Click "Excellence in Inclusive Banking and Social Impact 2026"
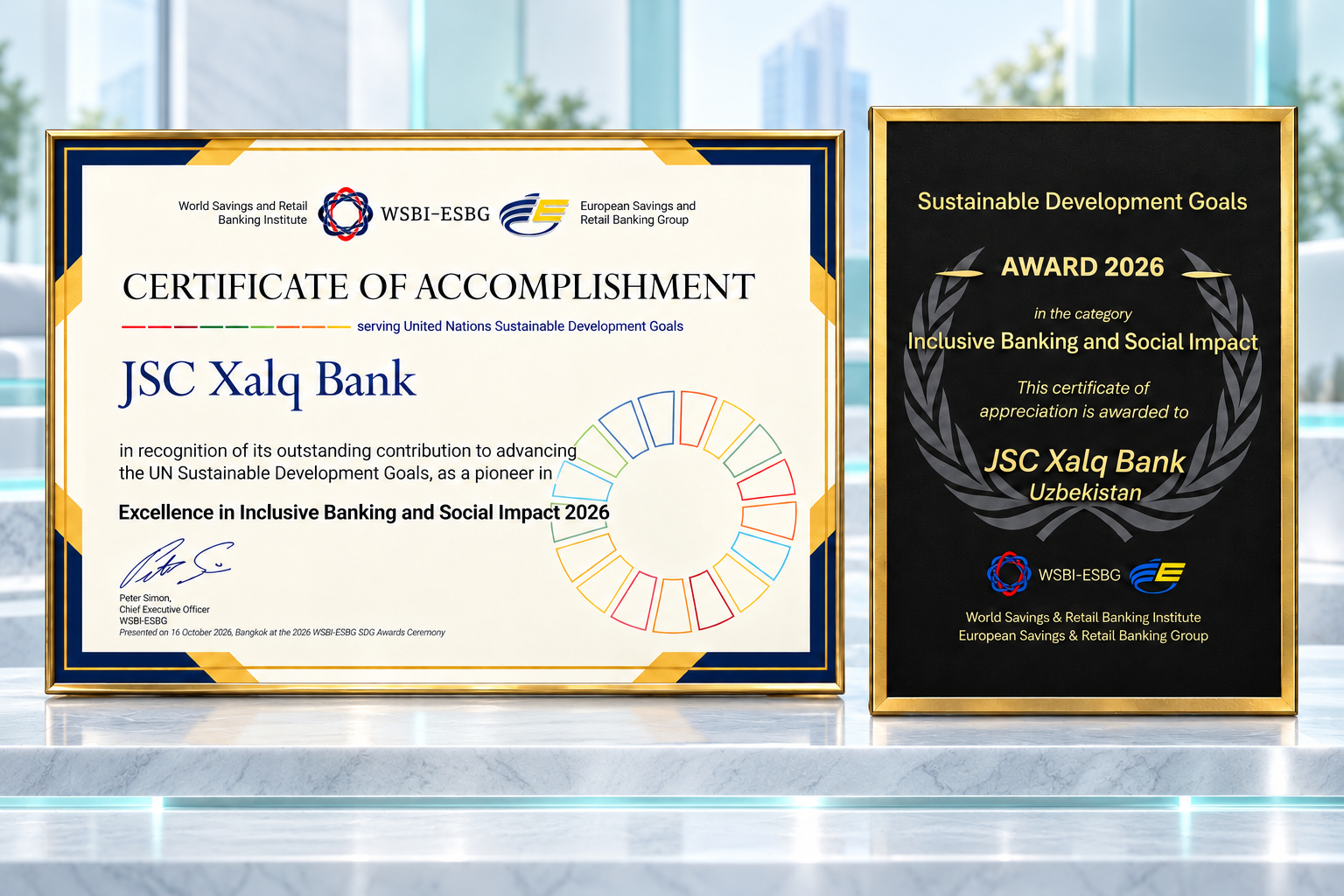The image size is (1344, 896). 364,513
